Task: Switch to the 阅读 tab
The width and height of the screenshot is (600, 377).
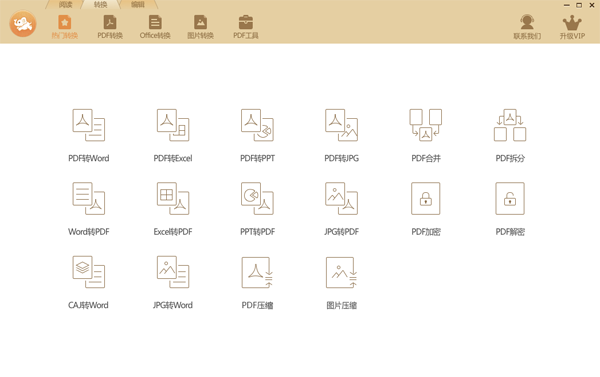Action: click(x=65, y=5)
